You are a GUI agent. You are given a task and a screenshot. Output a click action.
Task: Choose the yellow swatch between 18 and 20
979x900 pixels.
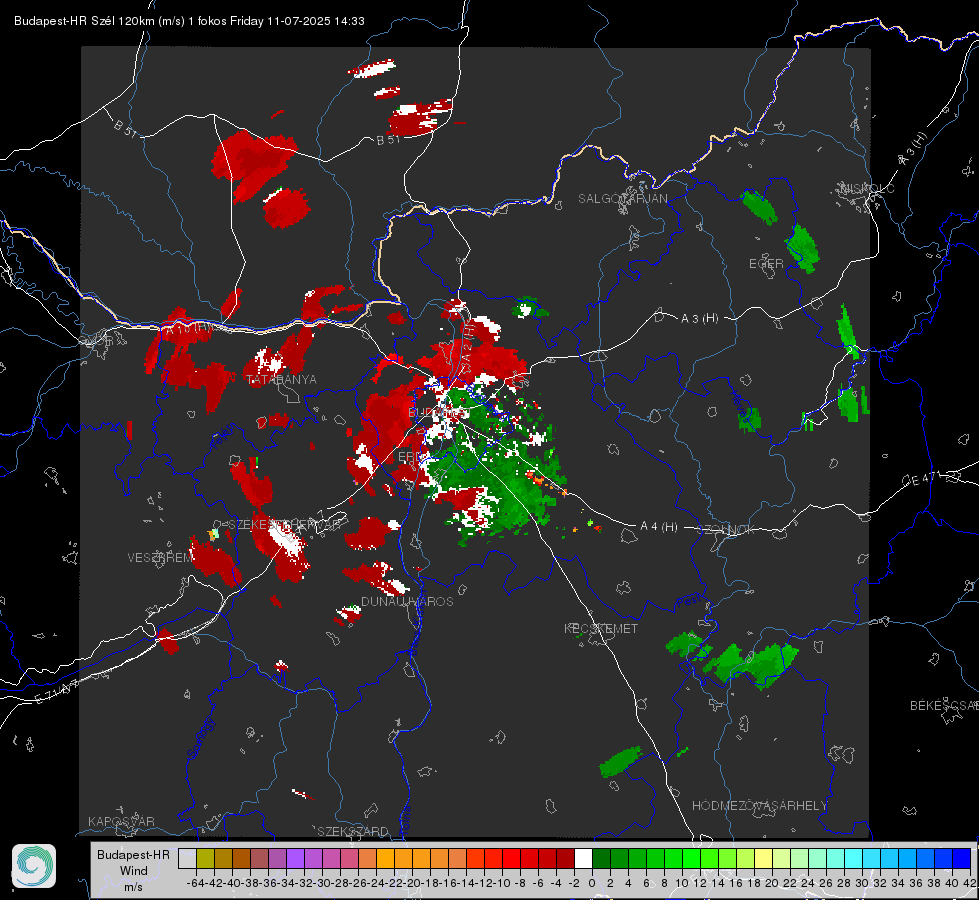tap(763, 858)
